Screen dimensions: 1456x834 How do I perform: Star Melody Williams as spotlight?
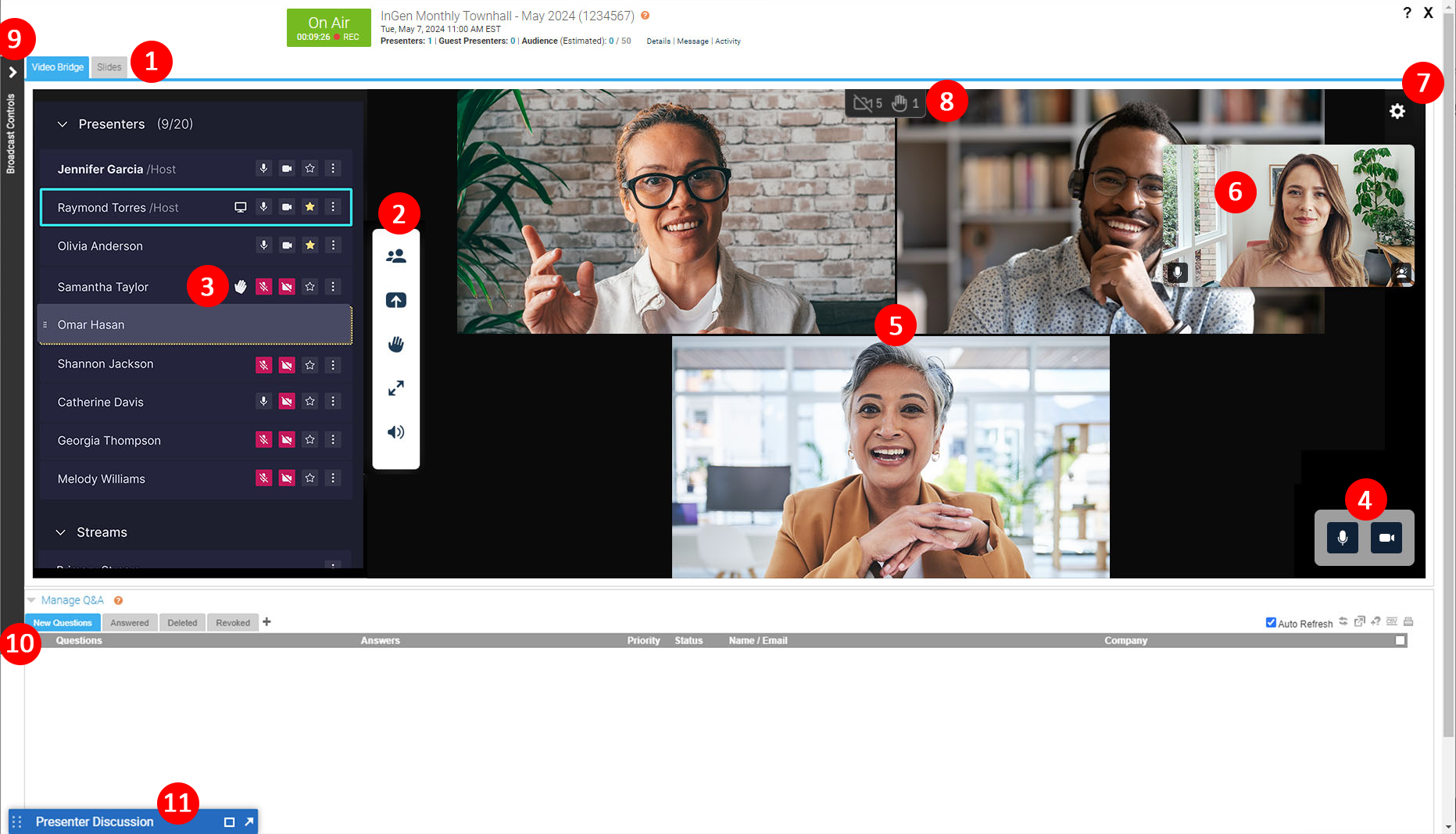(310, 478)
